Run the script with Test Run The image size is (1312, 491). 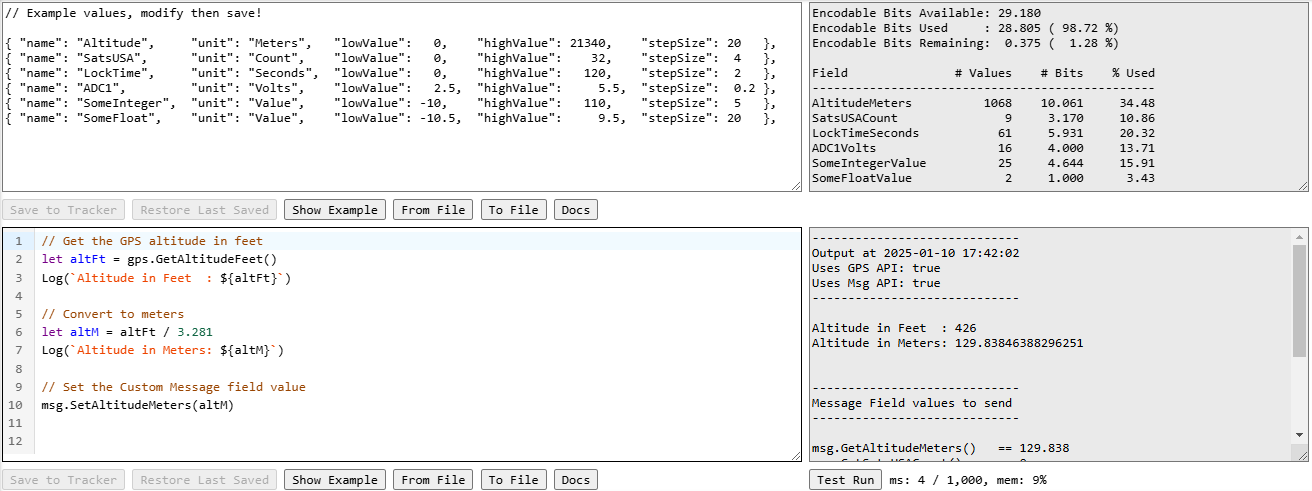point(845,480)
